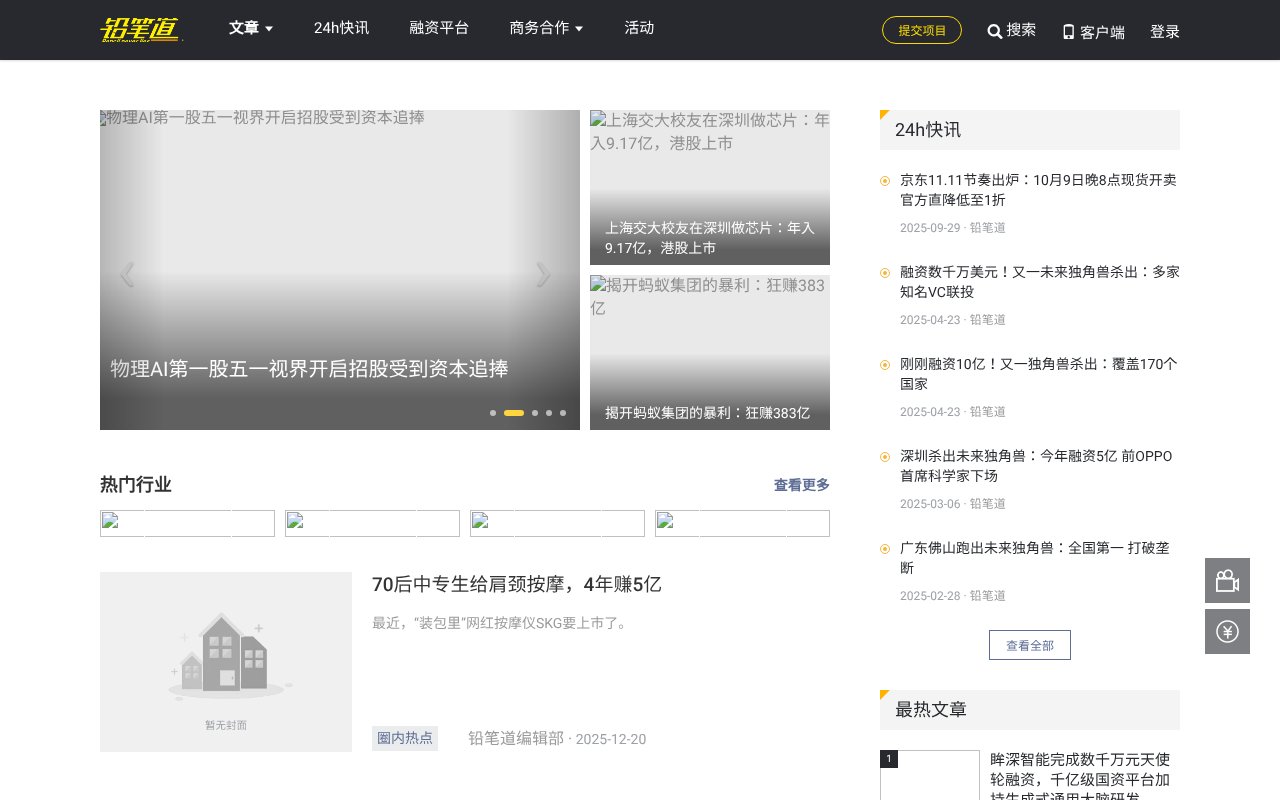1280x800 pixels.
Task: Click the 搜索 magnifier icon
Action: click(x=994, y=30)
